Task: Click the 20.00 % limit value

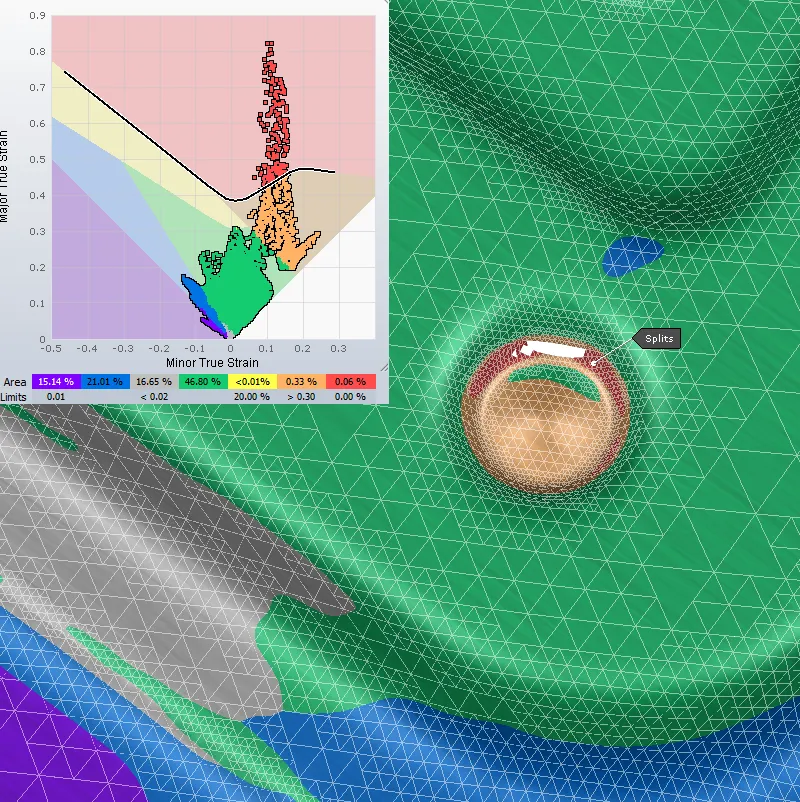Action: pos(251,397)
